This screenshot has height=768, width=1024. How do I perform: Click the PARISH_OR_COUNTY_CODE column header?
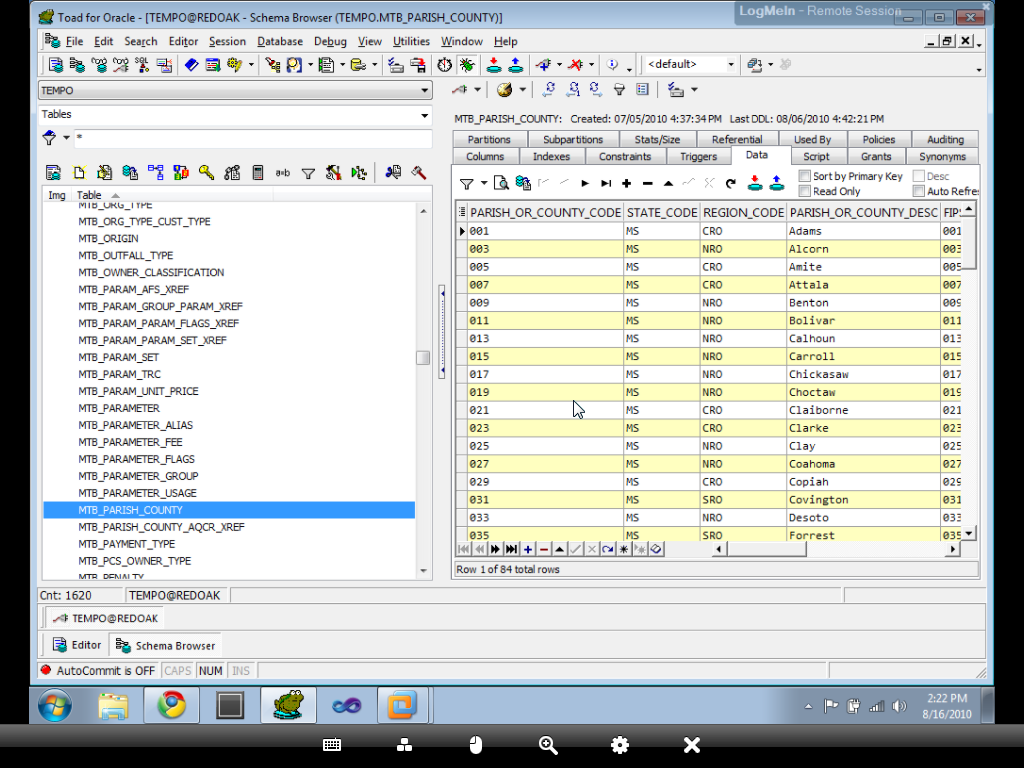(x=545, y=212)
